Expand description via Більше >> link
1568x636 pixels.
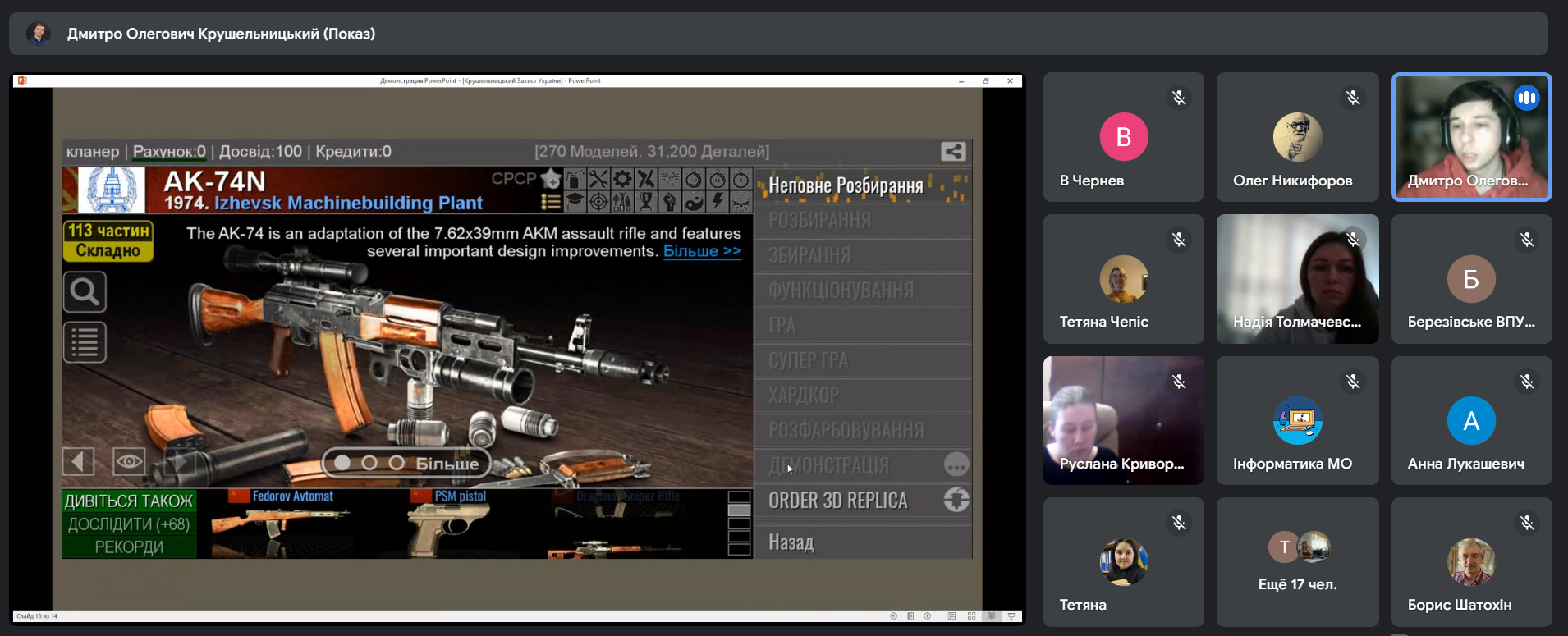click(702, 251)
